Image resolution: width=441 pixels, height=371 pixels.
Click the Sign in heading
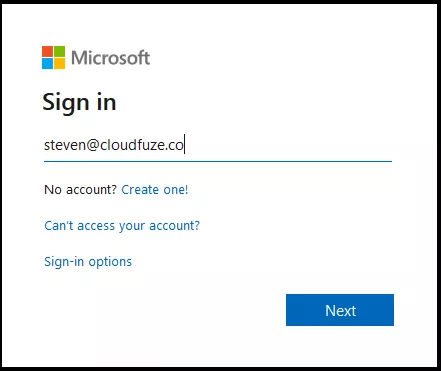[x=79, y=102]
